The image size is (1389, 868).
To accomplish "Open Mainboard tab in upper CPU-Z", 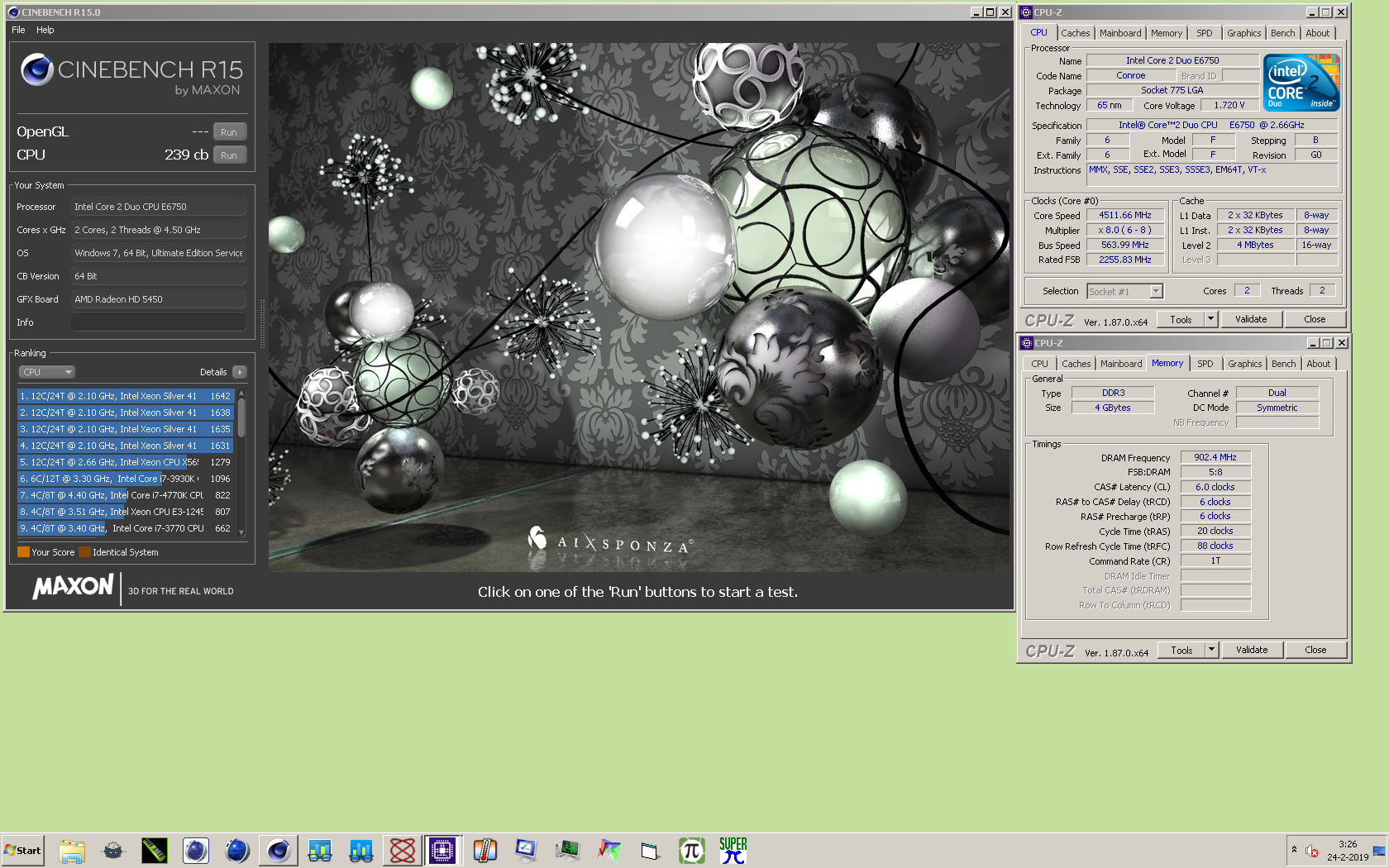I will tap(1120, 33).
